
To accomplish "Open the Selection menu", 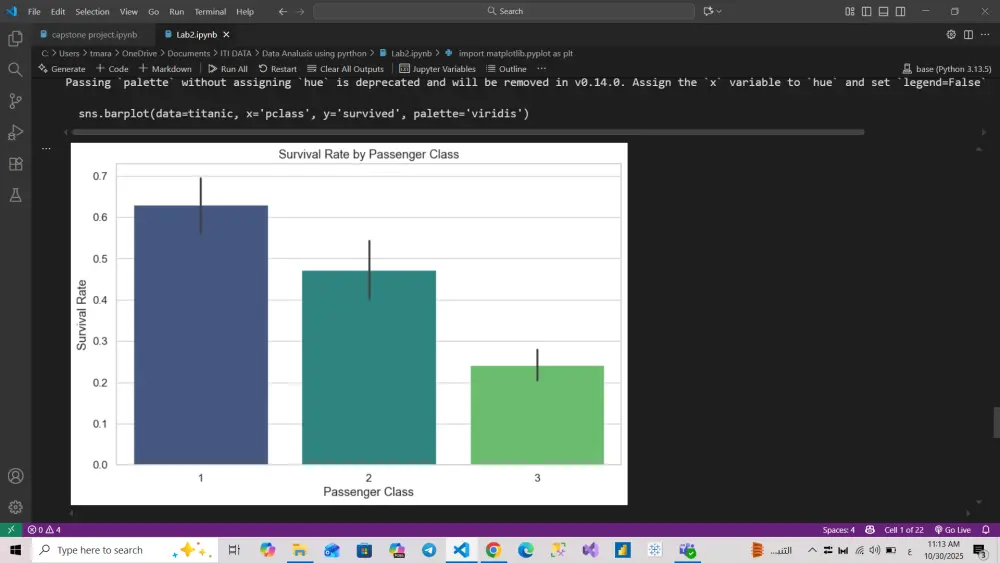I will (x=92, y=11).
